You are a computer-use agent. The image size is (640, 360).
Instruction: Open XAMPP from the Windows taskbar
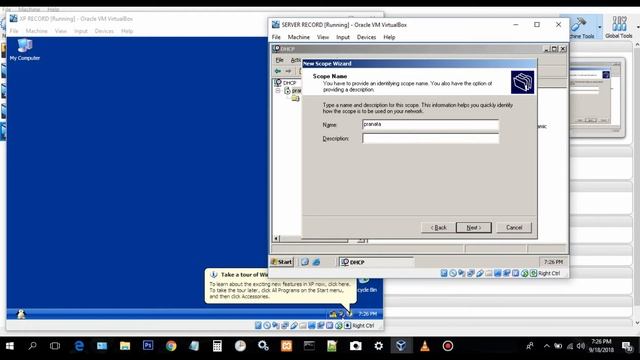[x=287, y=346]
